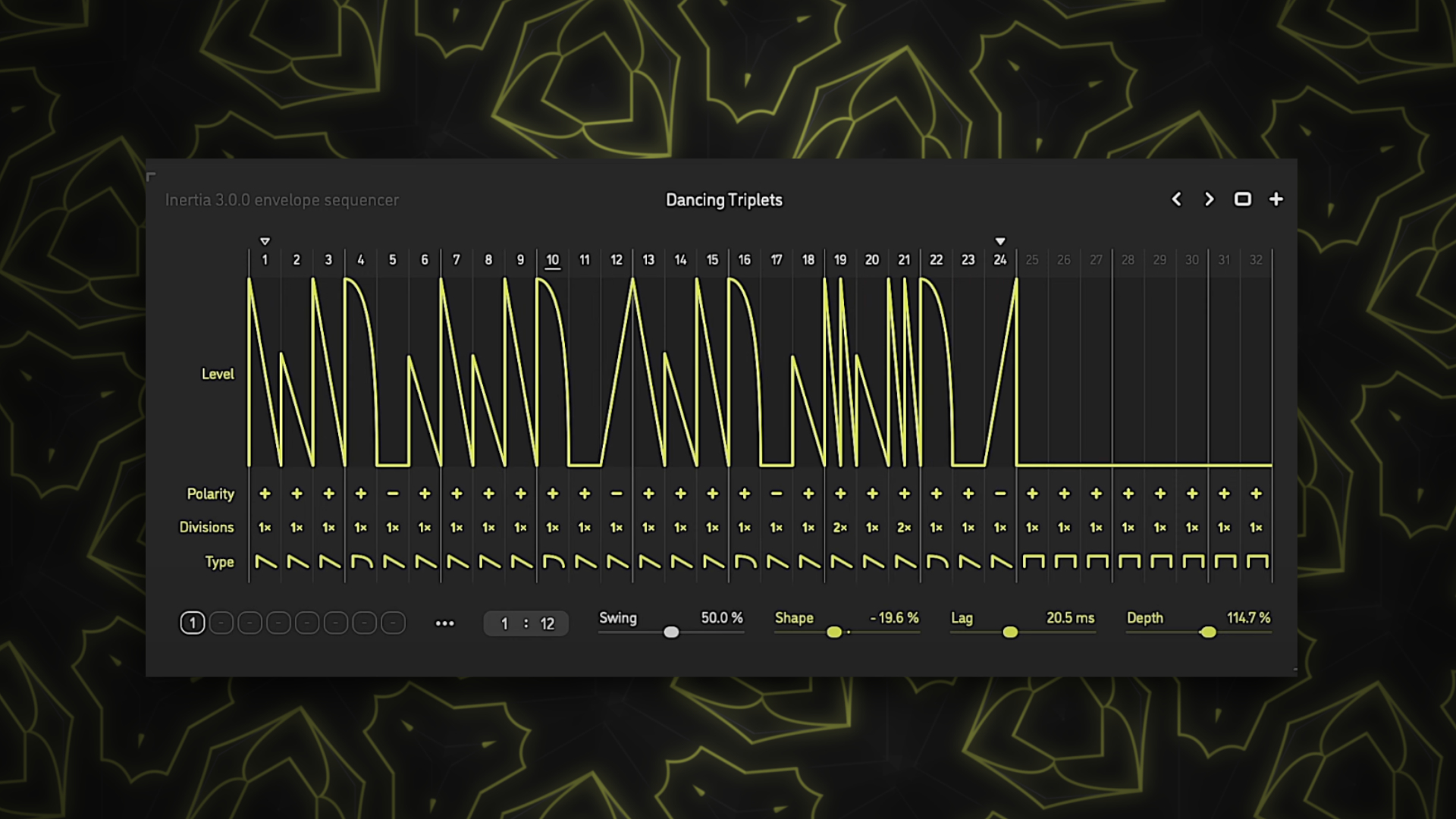The height and width of the screenshot is (819, 1456).
Task: Change divisions value for step 21
Action: pyautogui.click(x=904, y=527)
